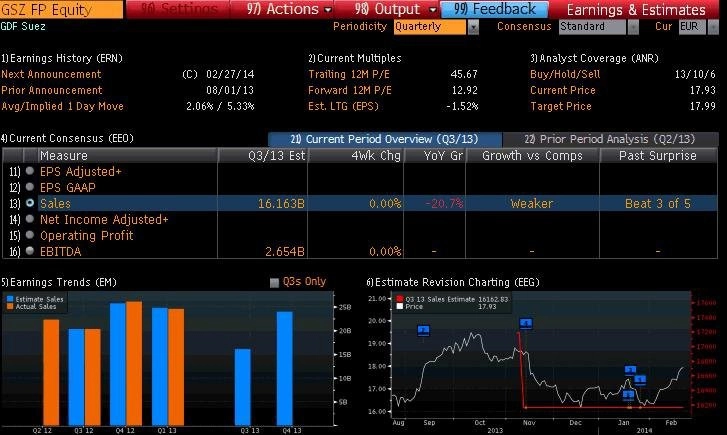727x435 pixels.
Task: Click the Trailing 12M P/E value 45.67
Action: [464, 74]
